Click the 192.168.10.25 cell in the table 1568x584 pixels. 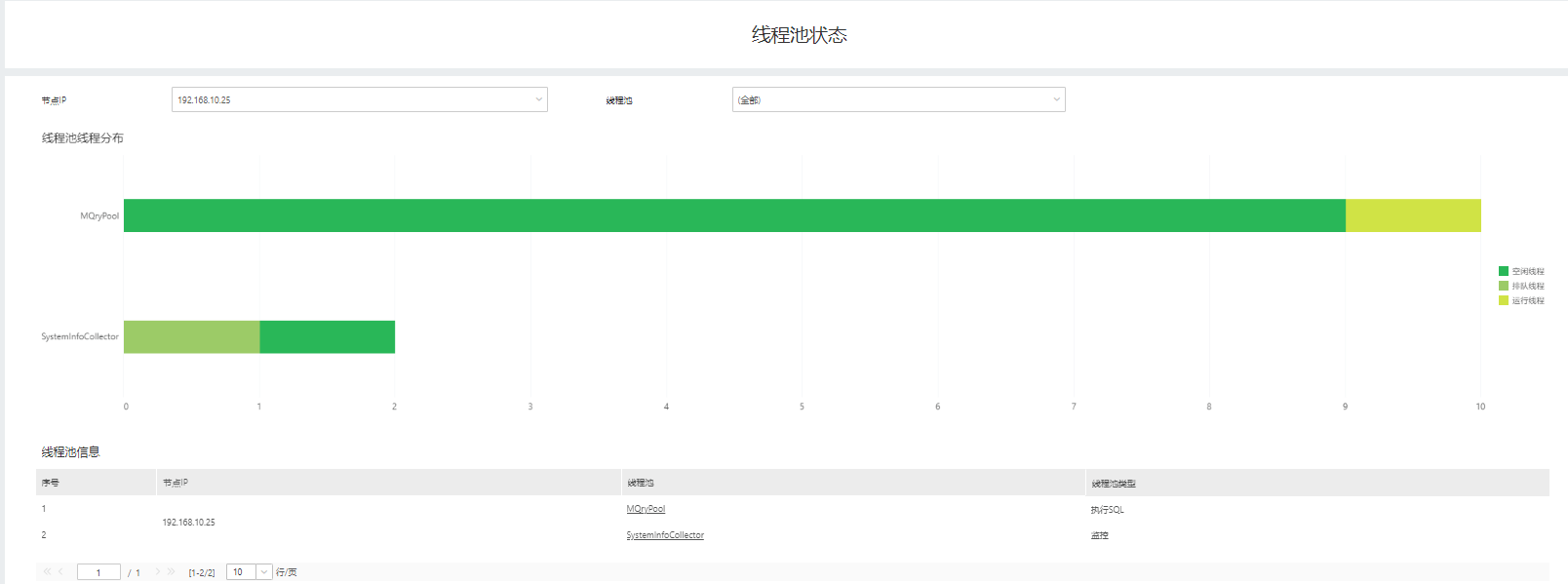click(188, 523)
